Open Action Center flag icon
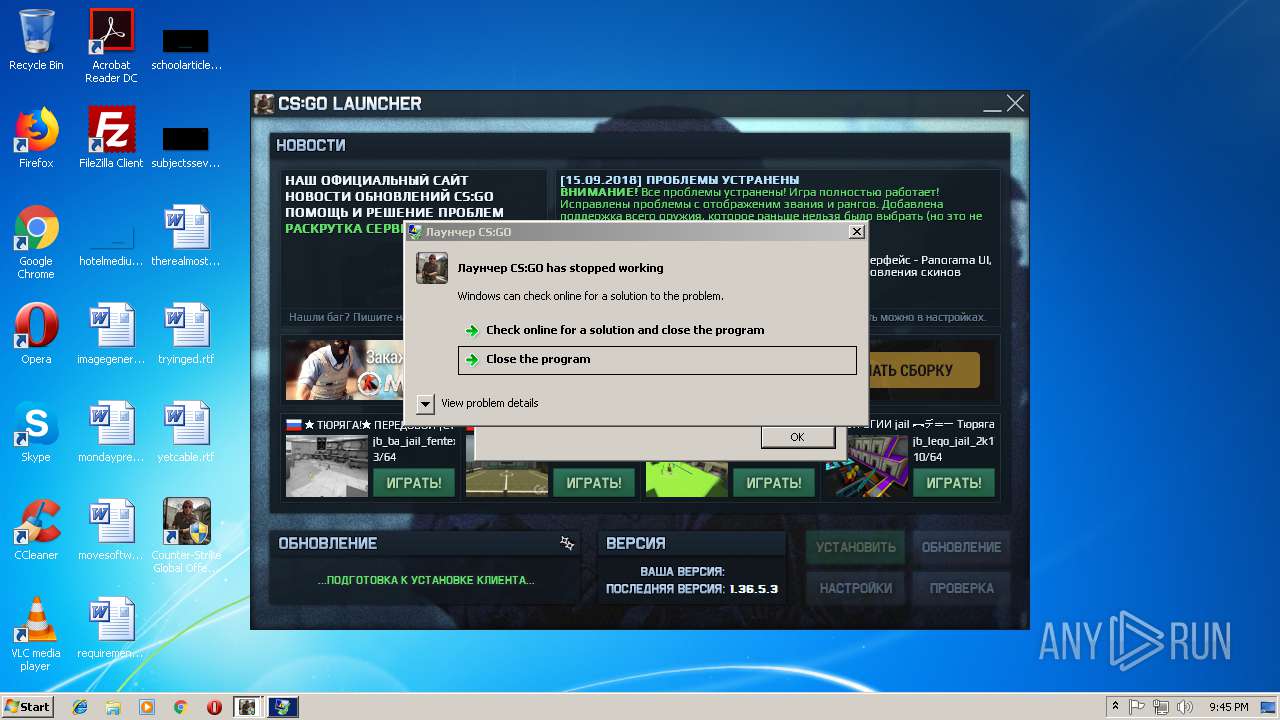Screen dimensions: 1280x720 [1137, 707]
